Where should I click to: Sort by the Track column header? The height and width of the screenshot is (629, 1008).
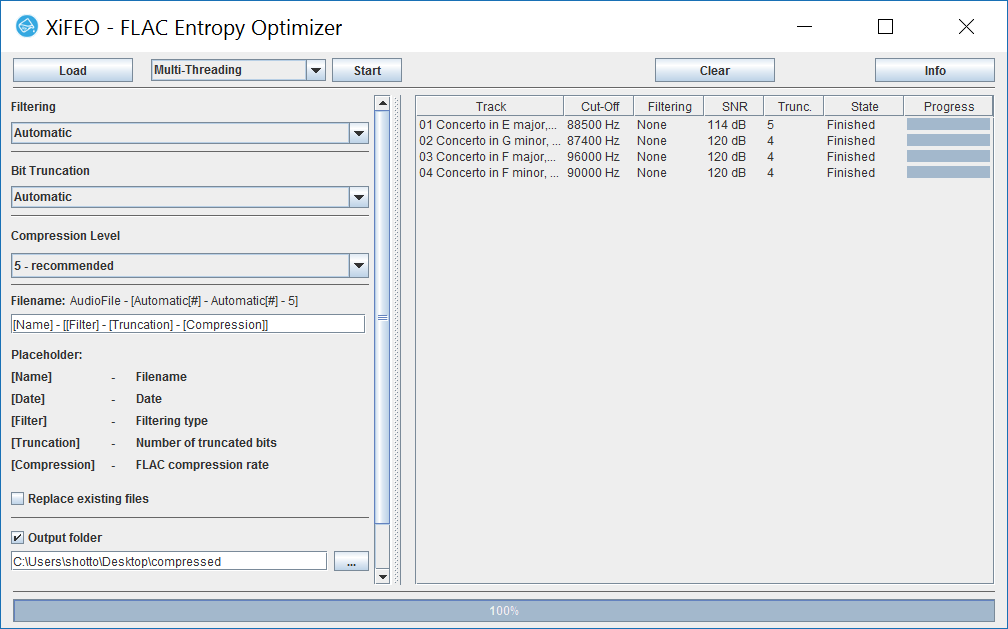(x=490, y=106)
